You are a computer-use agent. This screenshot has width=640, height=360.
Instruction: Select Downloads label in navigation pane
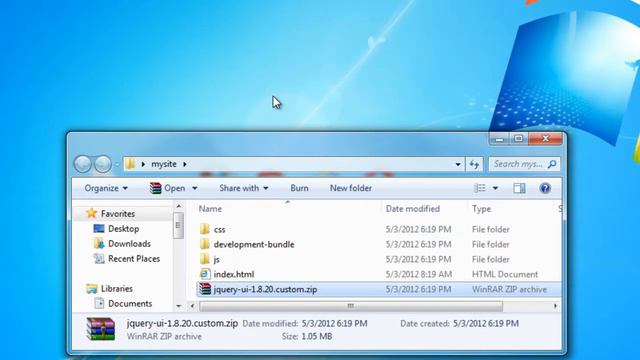(x=129, y=244)
